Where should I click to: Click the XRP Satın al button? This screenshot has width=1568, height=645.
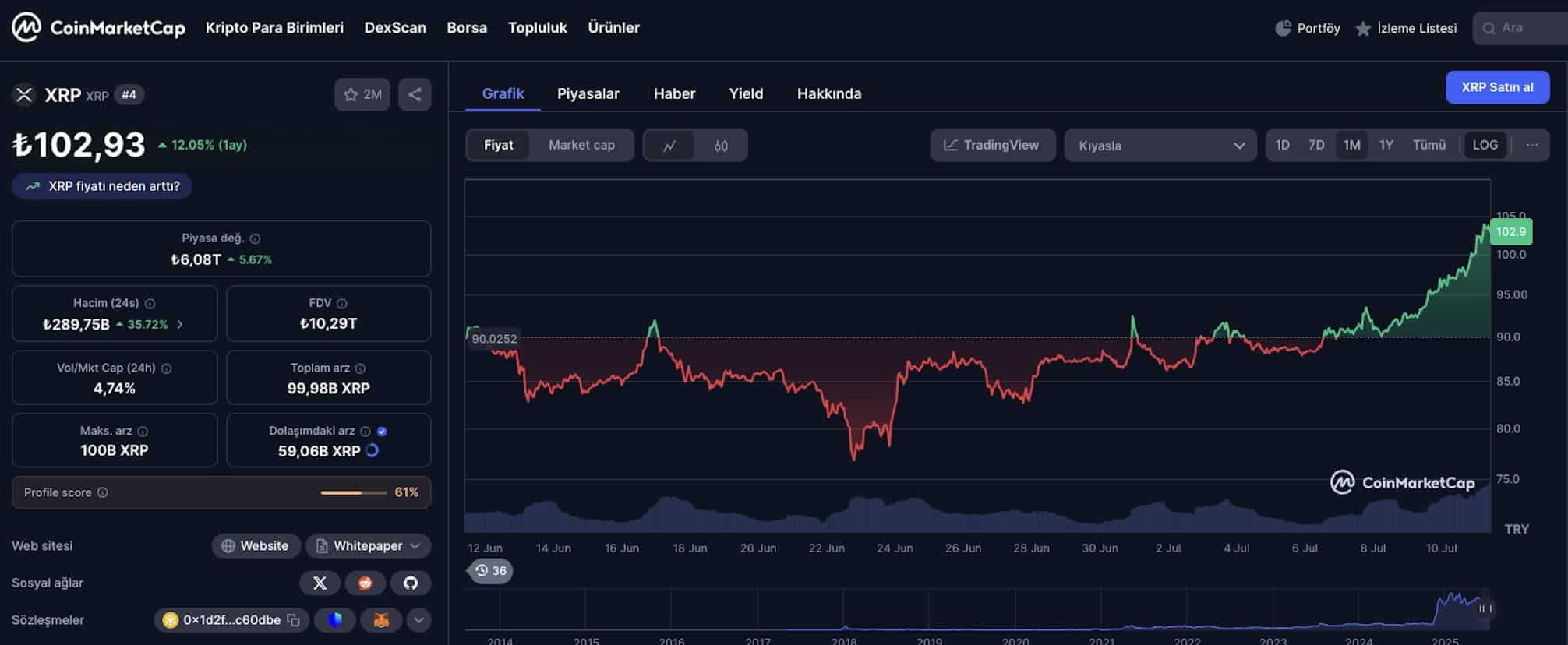[x=1497, y=87]
